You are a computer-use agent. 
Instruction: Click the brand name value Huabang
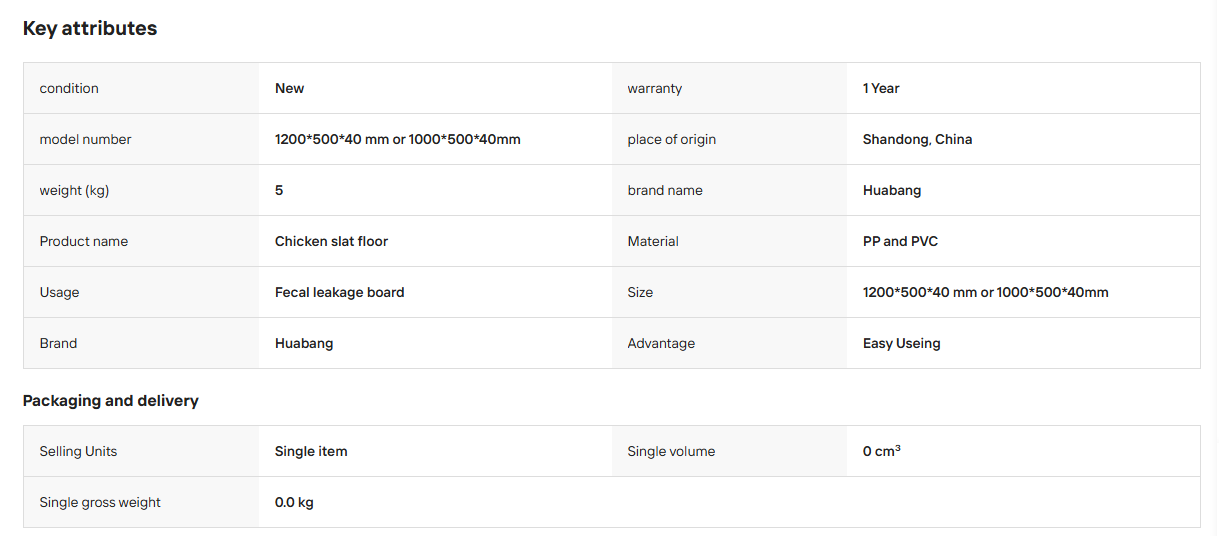click(892, 190)
